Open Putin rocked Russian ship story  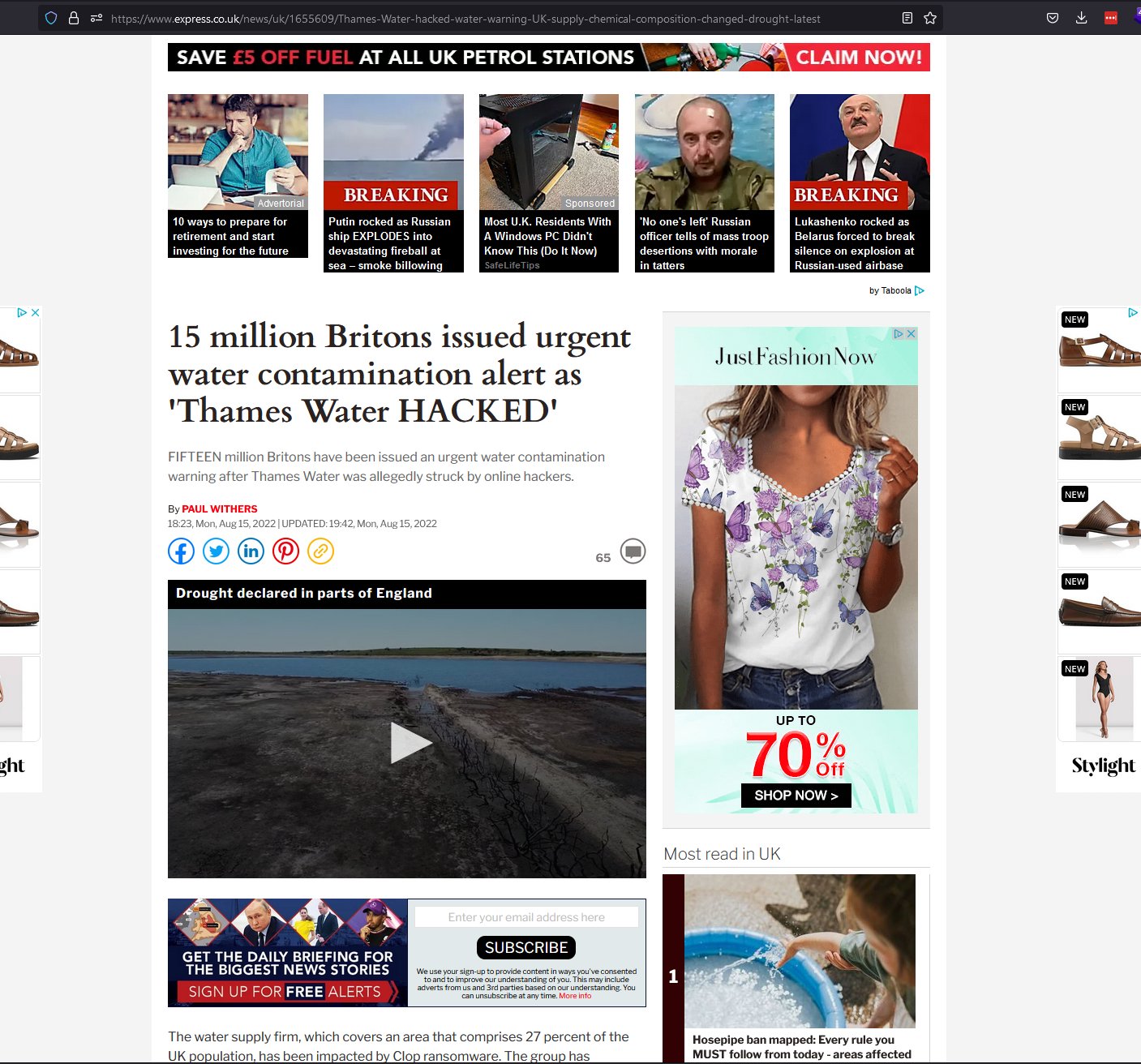(x=393, y=183)
